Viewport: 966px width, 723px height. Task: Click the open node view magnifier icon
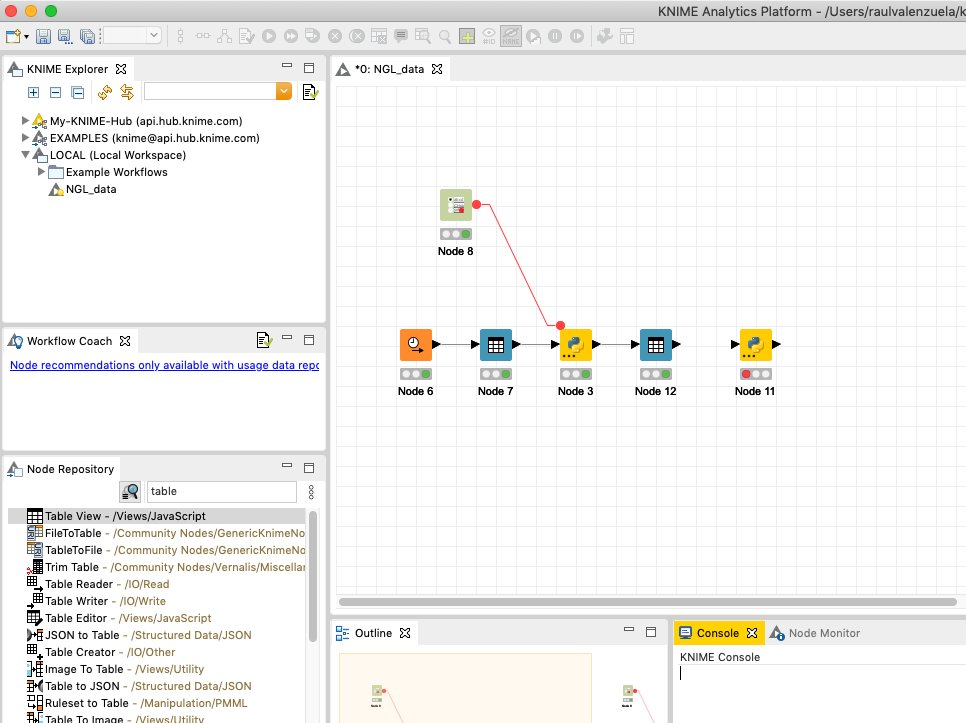(x=445, y=36)
